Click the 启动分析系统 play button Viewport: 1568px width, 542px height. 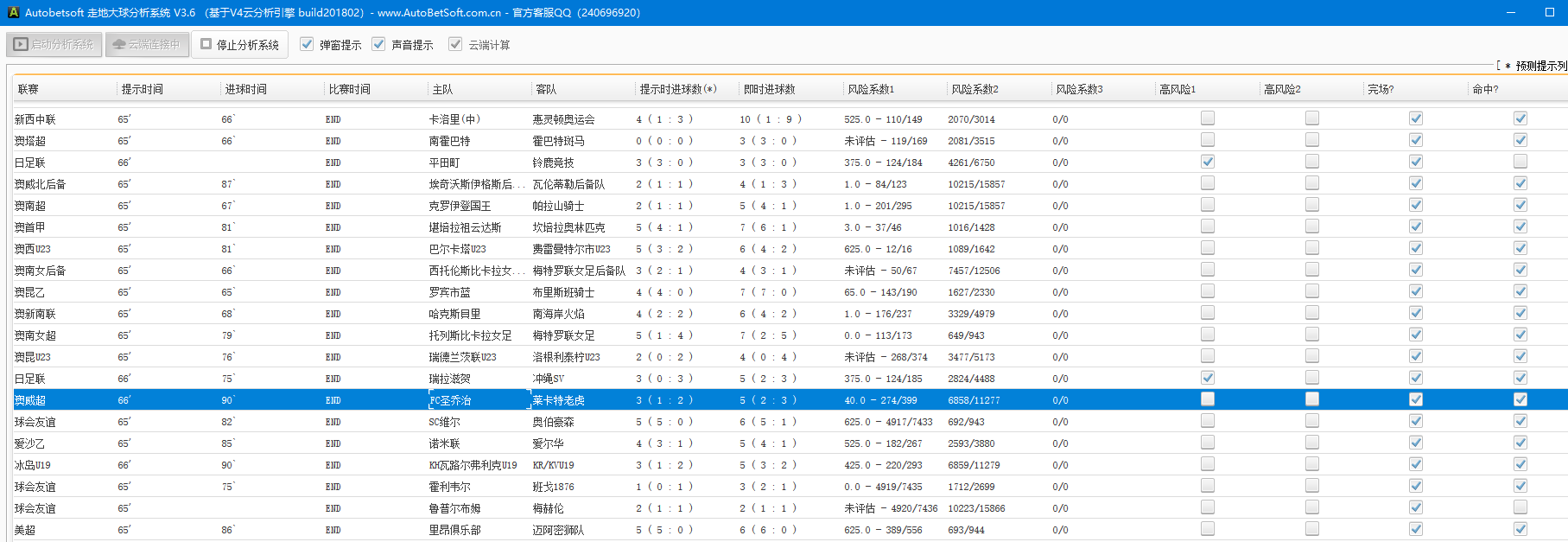click(54, 44)
